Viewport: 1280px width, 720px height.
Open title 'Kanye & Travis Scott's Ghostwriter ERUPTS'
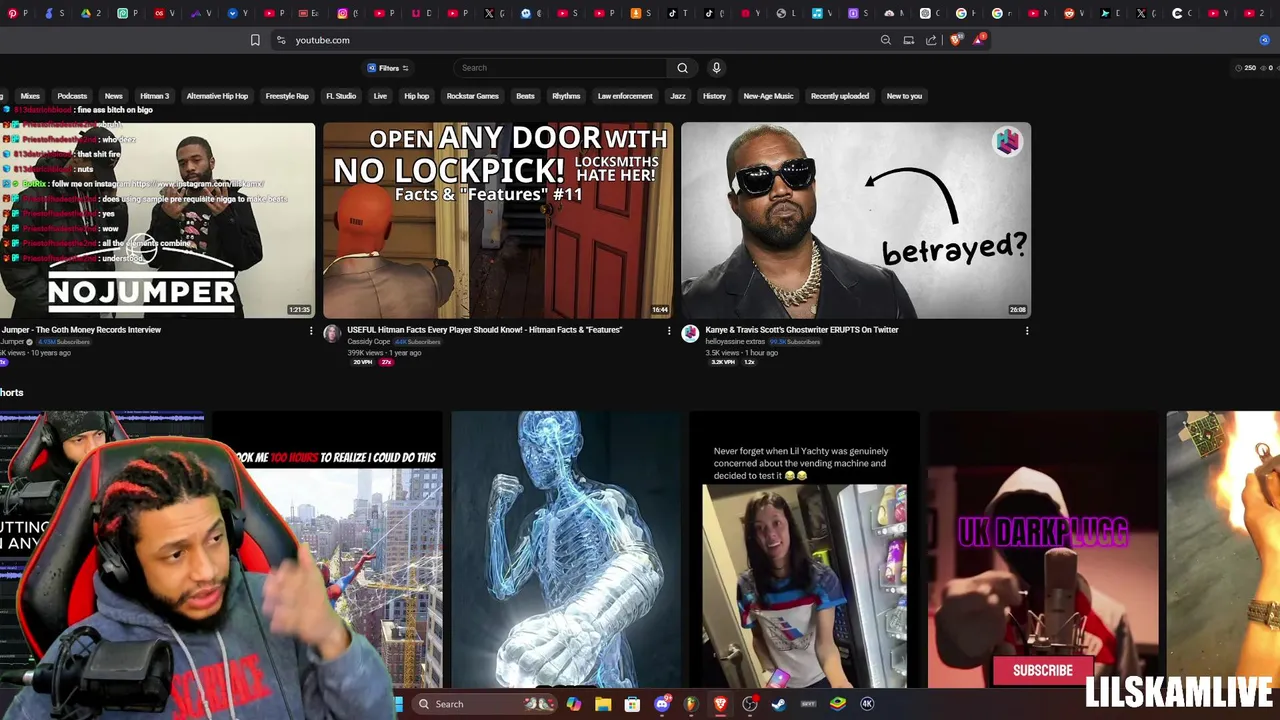click(802, 330)
